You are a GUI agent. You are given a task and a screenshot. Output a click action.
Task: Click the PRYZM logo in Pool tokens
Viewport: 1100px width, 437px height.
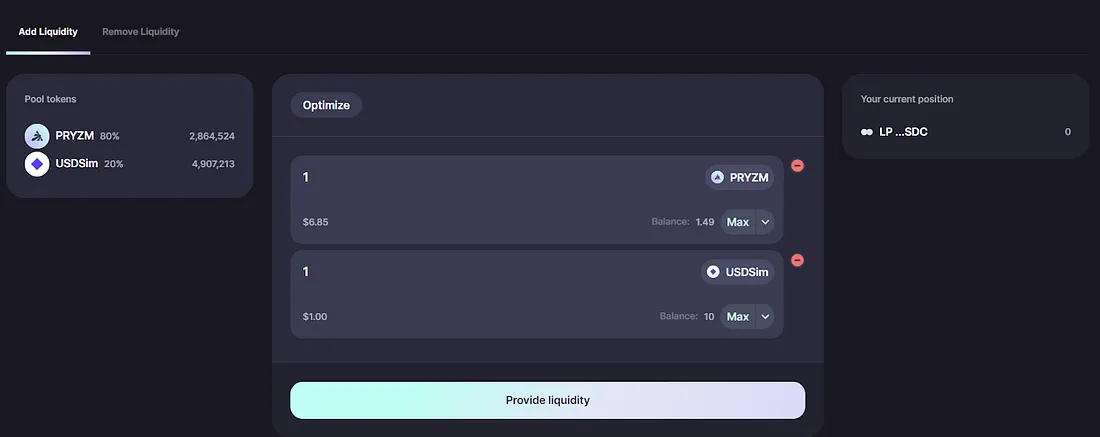(x=37, y=136)
